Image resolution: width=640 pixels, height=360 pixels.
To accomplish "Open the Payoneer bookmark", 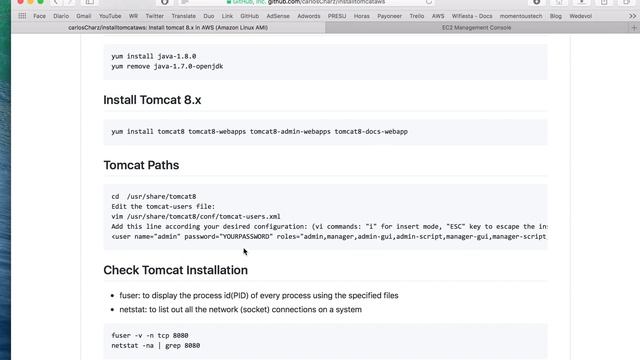I will pos(389,16).
